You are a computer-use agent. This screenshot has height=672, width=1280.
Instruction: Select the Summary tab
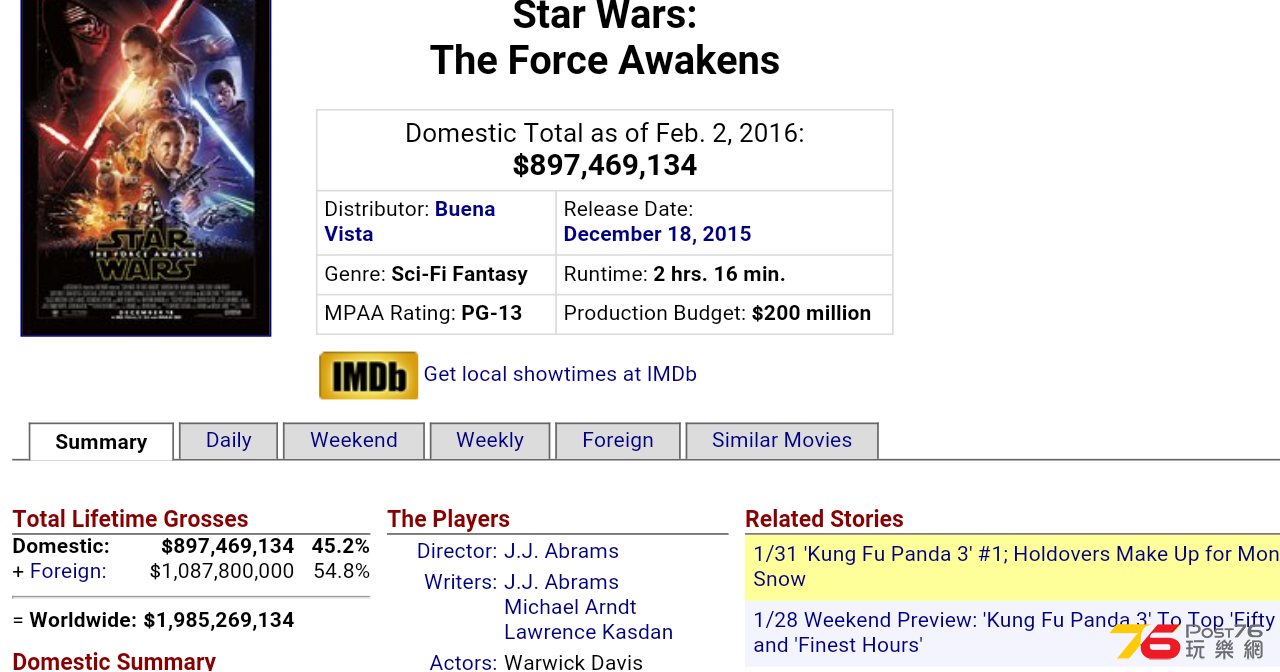click(x=101, y=442)
